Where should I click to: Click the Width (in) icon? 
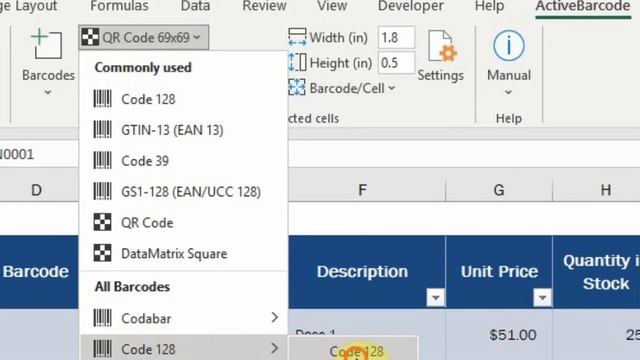(297, 37)
